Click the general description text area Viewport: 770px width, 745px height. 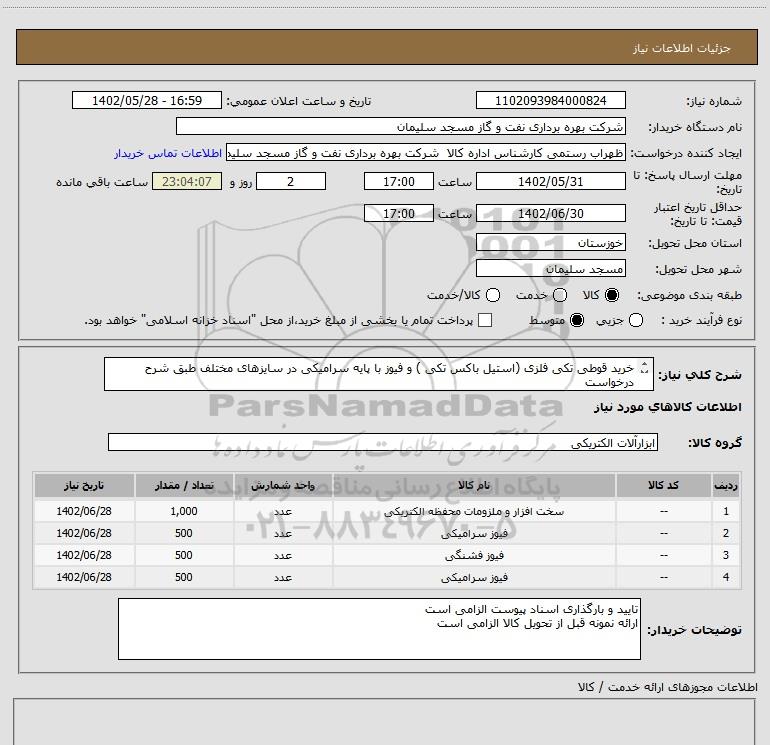[379, 374]
